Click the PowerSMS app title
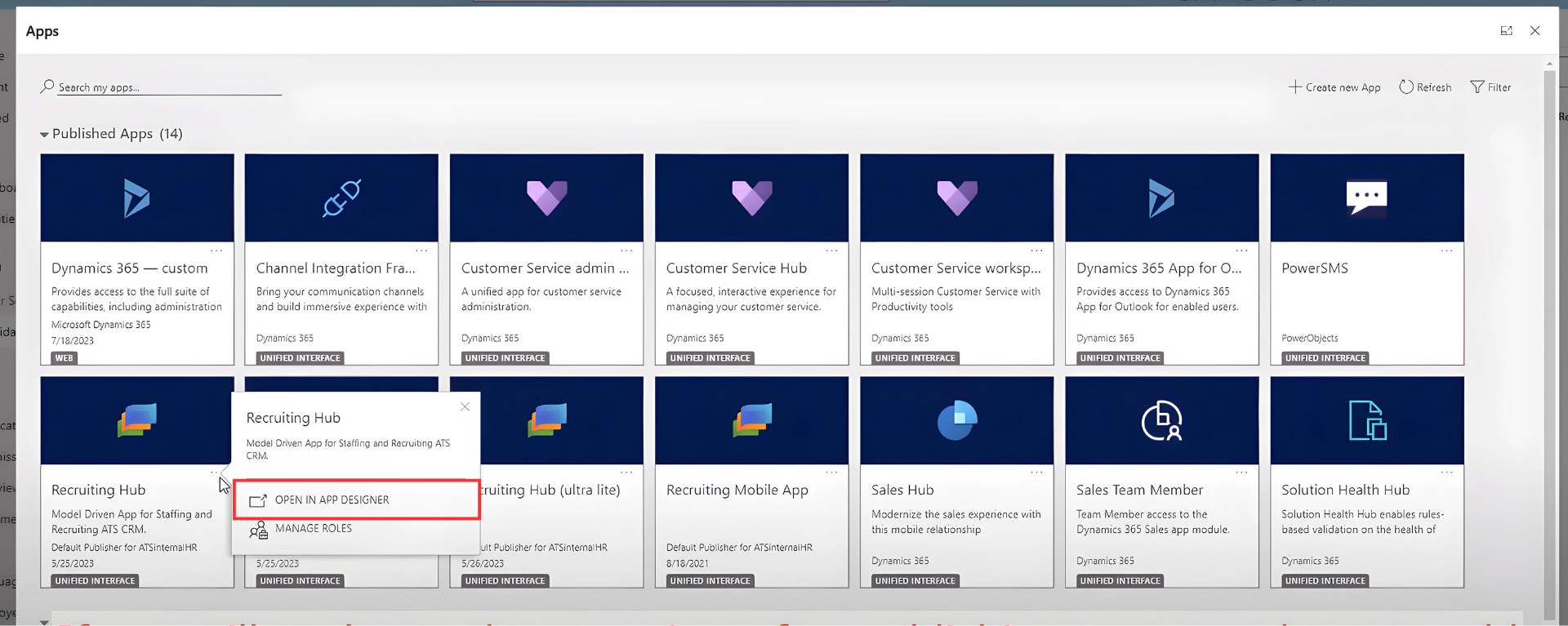Viewport: 1568px width, 626px height. click(x=1315, y=268)
